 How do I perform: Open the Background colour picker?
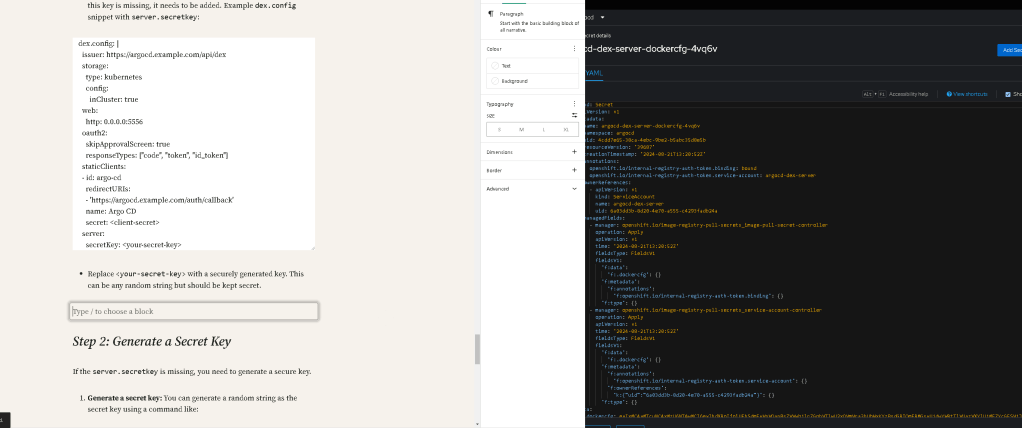coord(533,81)
